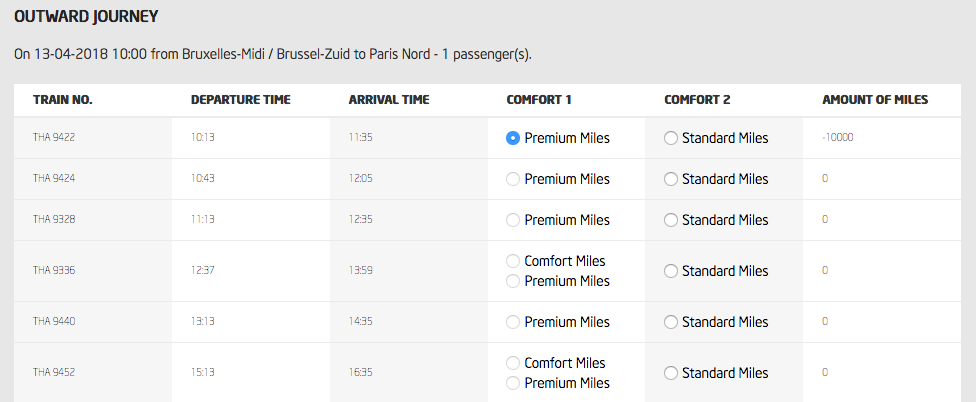Screen dimensions: 976x402
Task: Click the Departure Time column header
Action: click(241, 100)
